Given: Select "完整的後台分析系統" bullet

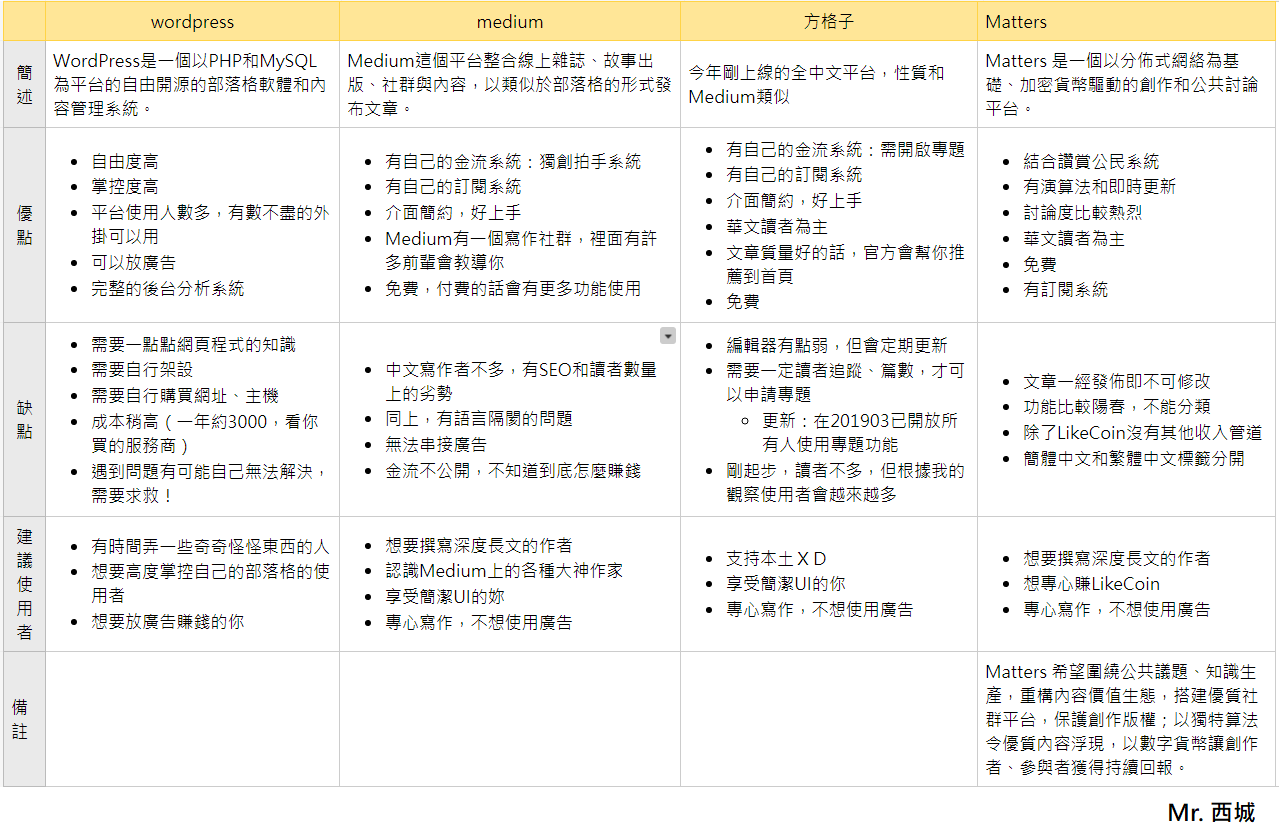Looking at the screenshot, I should click(x=167, y=289).
